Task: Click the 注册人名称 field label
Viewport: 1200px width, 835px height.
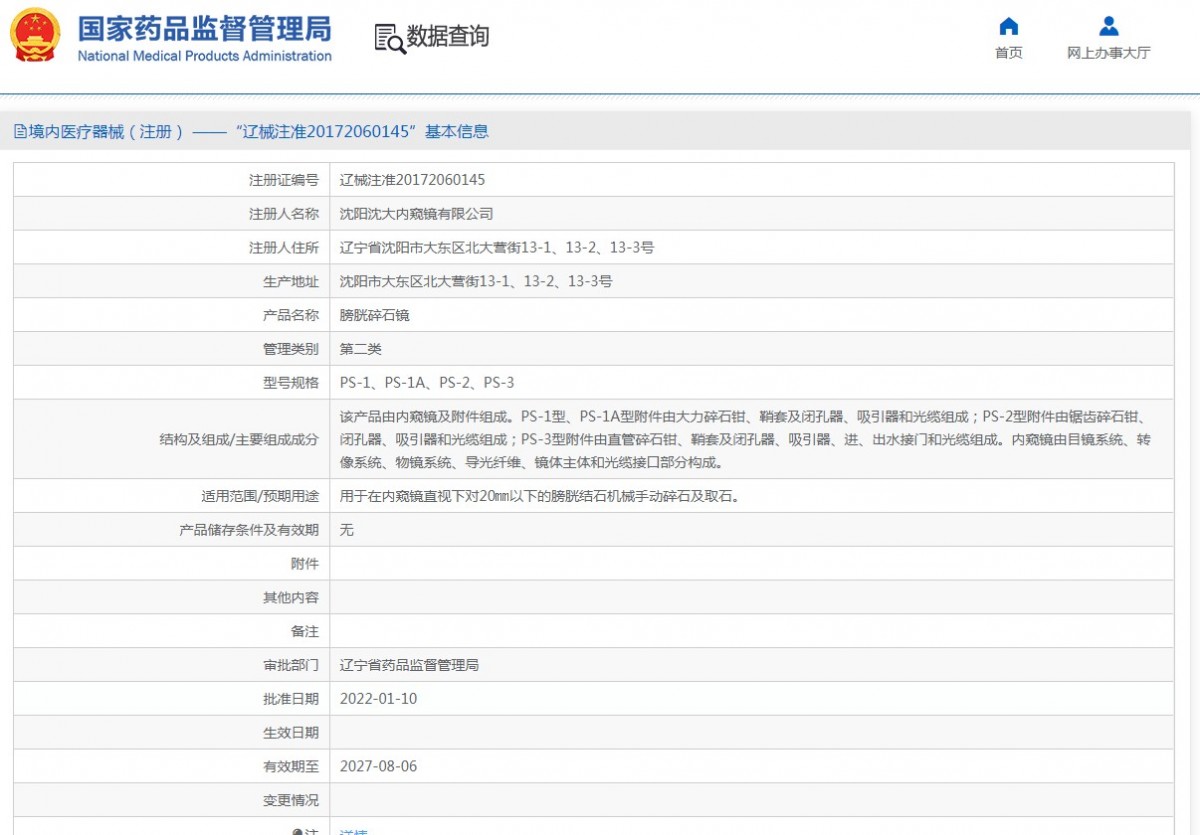Action: [x=284, y=214]
